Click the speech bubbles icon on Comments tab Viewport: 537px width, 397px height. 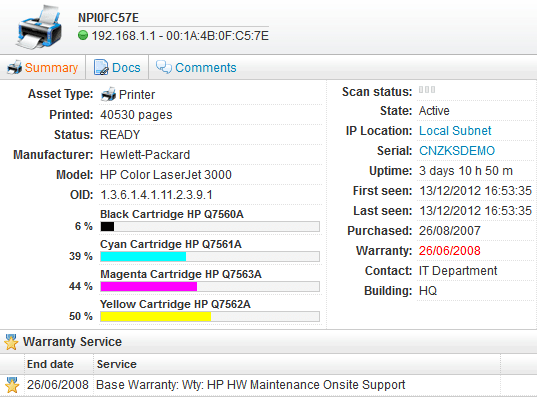click(164, 67)
